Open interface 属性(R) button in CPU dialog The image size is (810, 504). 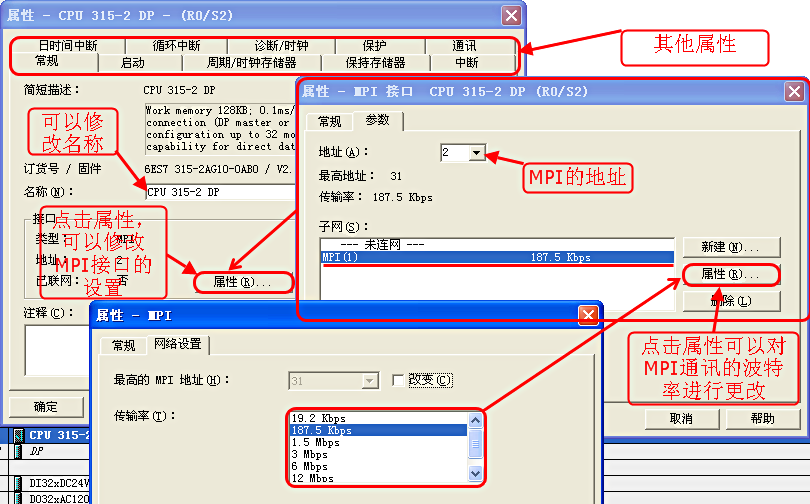tap(243, 282)
